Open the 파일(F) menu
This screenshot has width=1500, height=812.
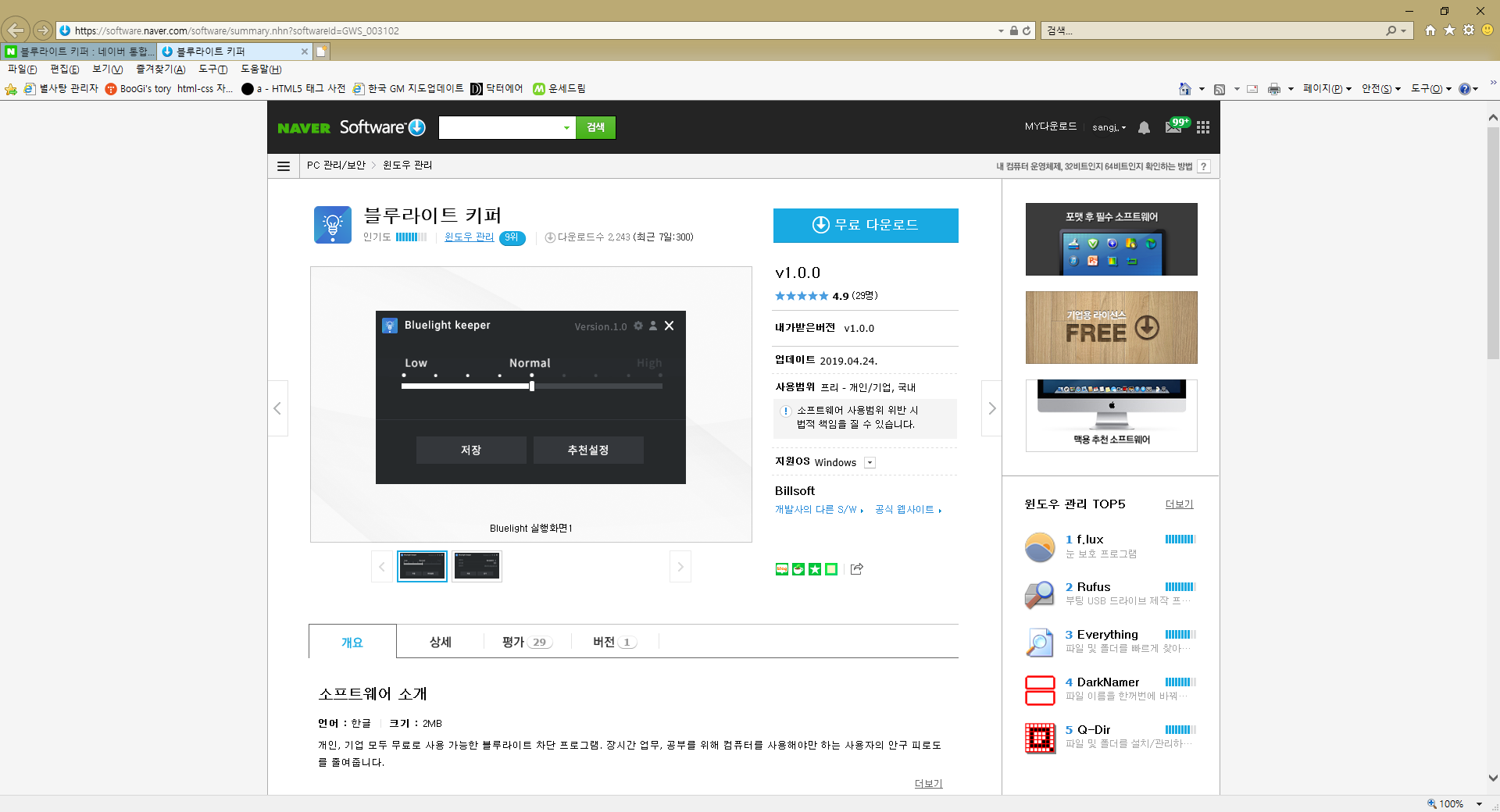[x=23, y=69]
